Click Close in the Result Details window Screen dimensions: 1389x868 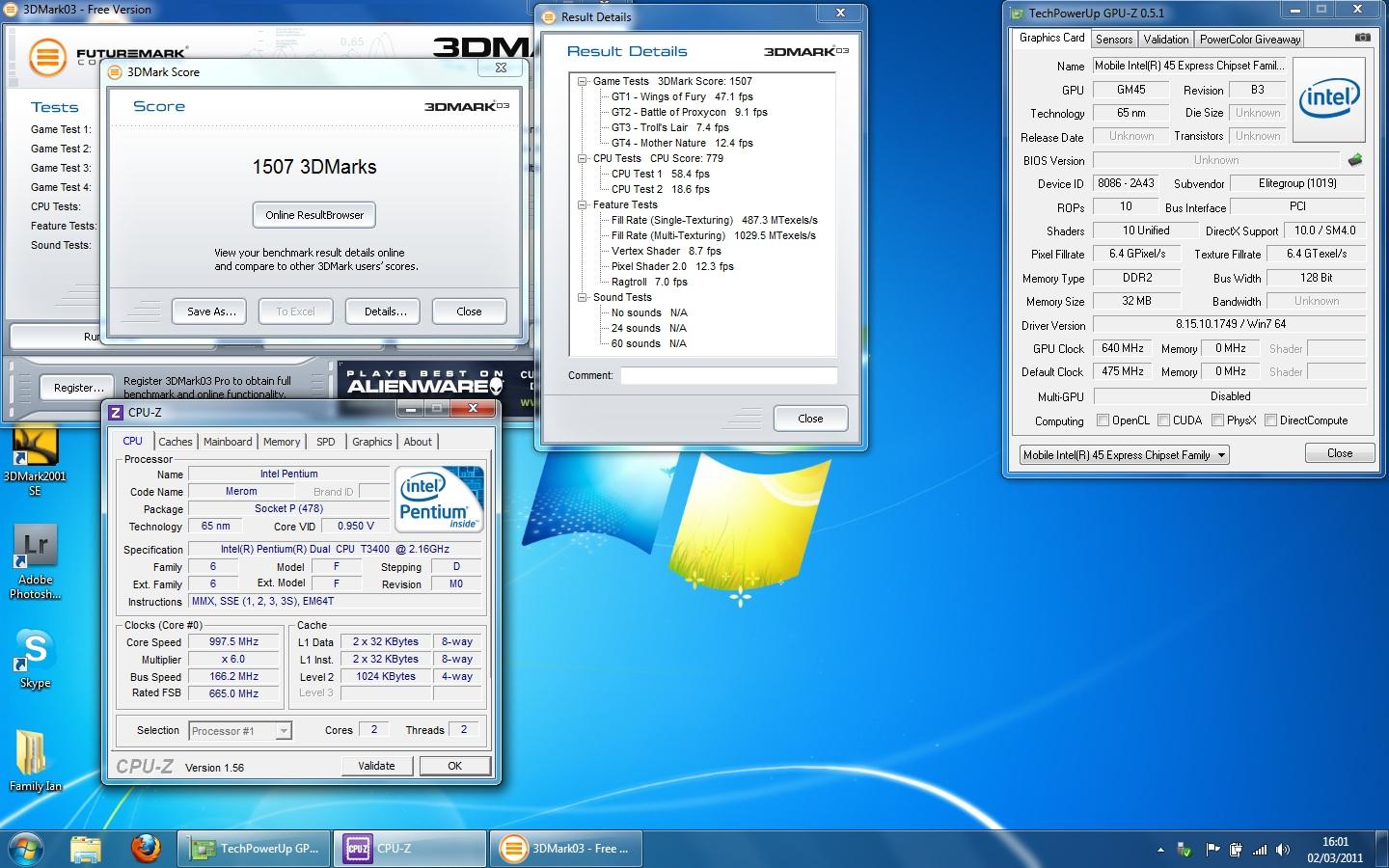(810, 419)
